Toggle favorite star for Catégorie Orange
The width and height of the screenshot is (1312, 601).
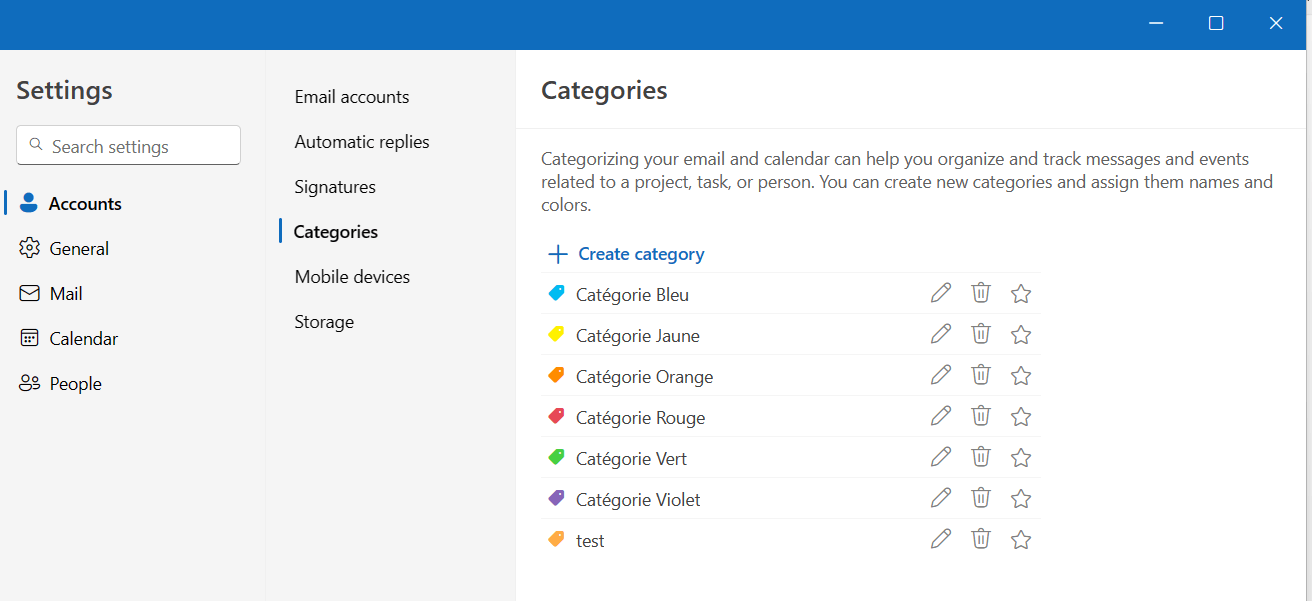1021,376
